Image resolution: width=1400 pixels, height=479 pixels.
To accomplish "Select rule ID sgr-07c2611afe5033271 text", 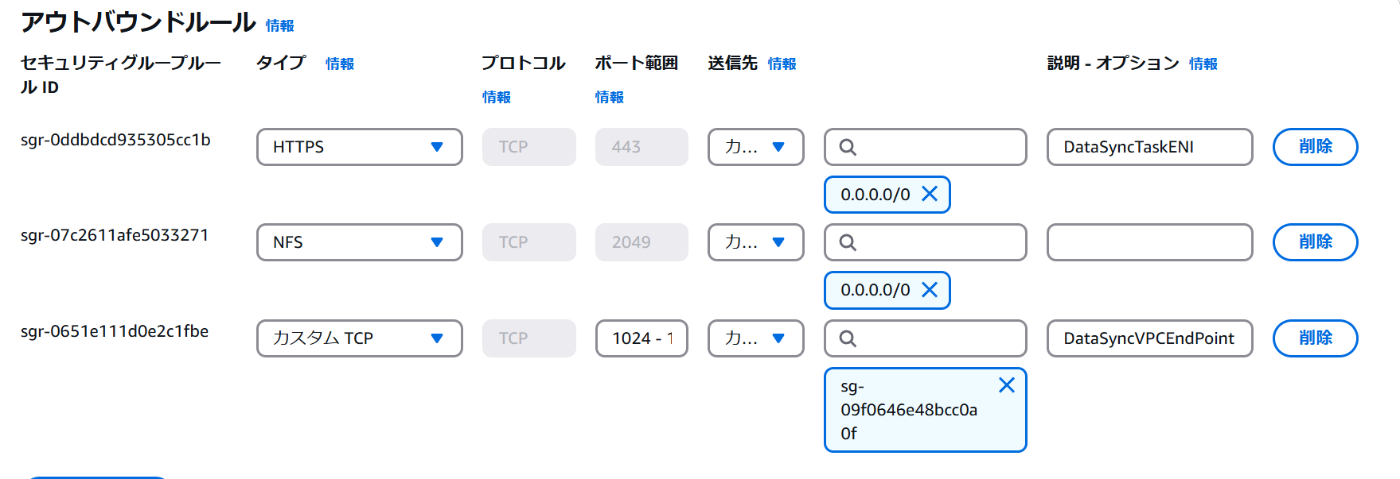I will point(114,234).
